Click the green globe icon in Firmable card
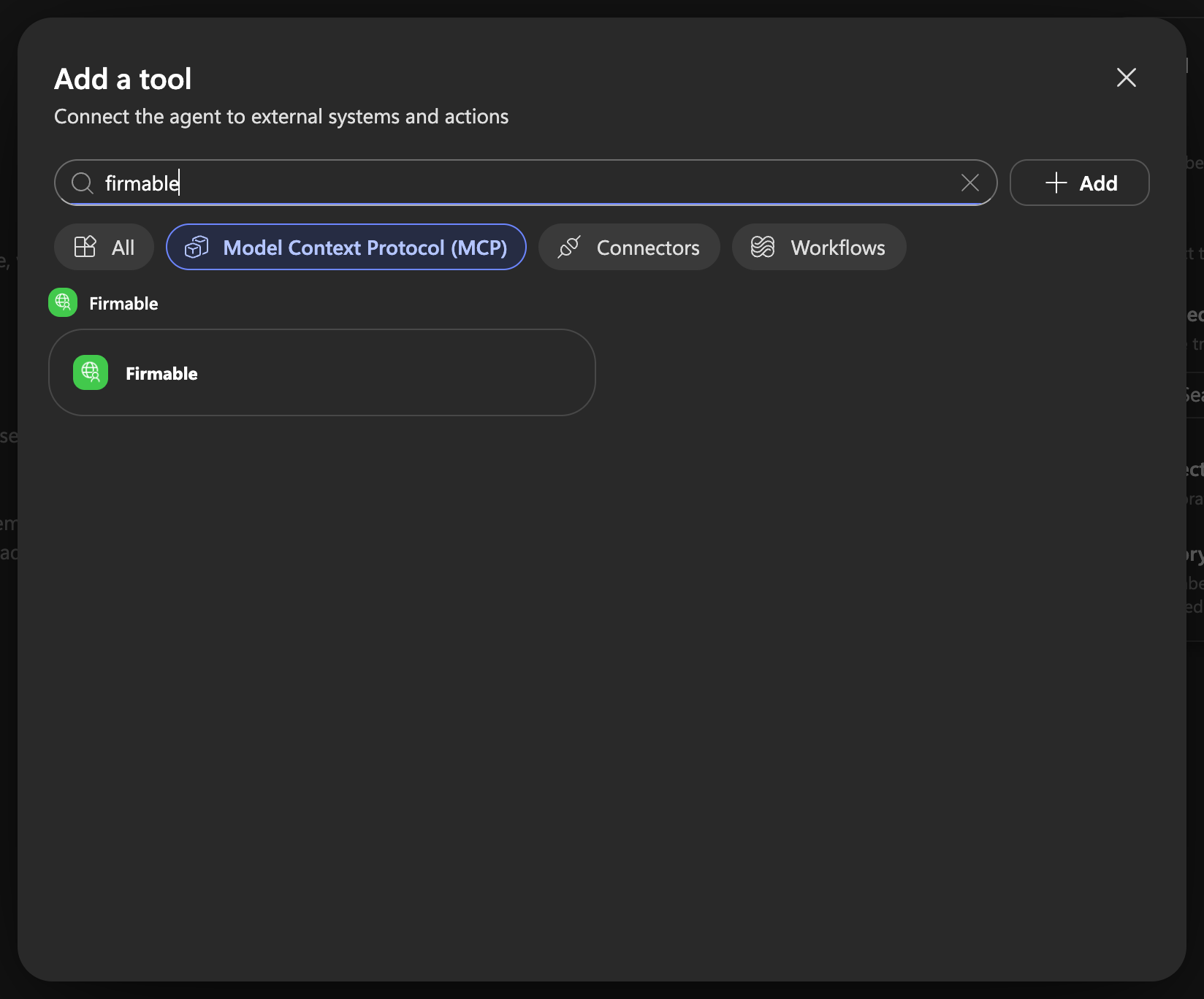This screenshot has width=1204, height=999. (x=91, y=372)
